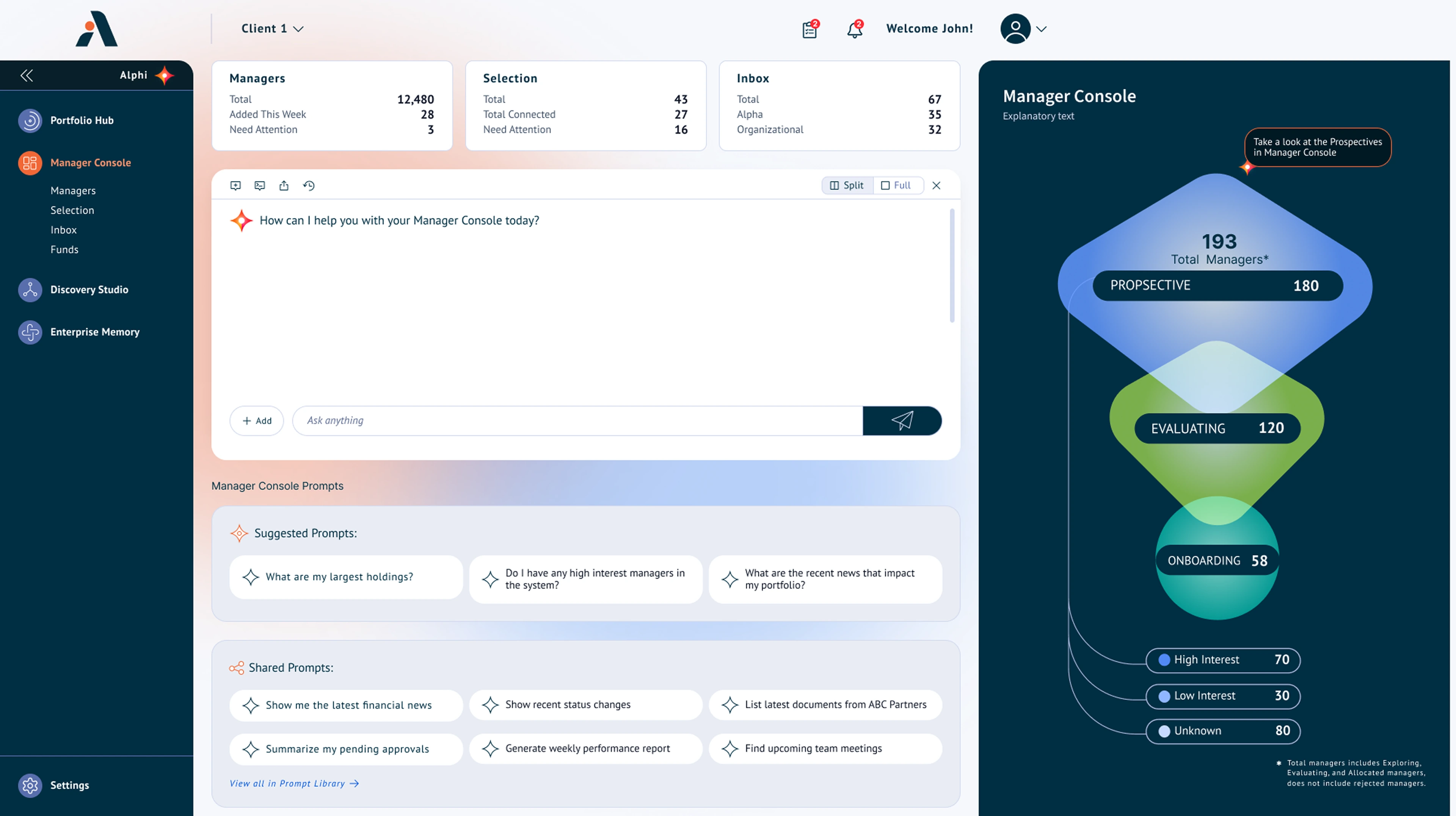Click the Add button in chat
This screenshot has width=1456, height=816.
pyautogui.click(x=257, y=421)
